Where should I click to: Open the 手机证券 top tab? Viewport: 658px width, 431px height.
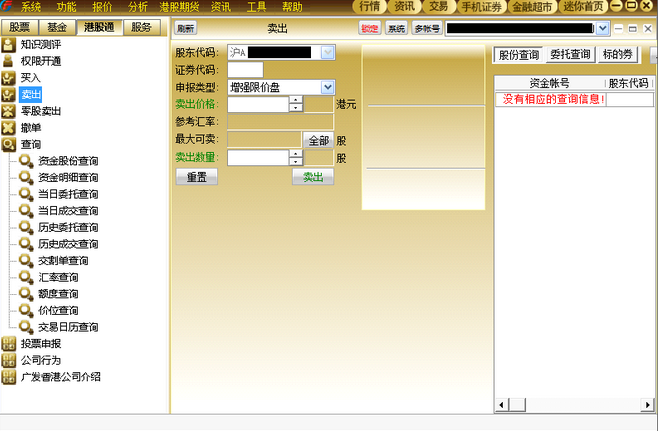(481, 6)
